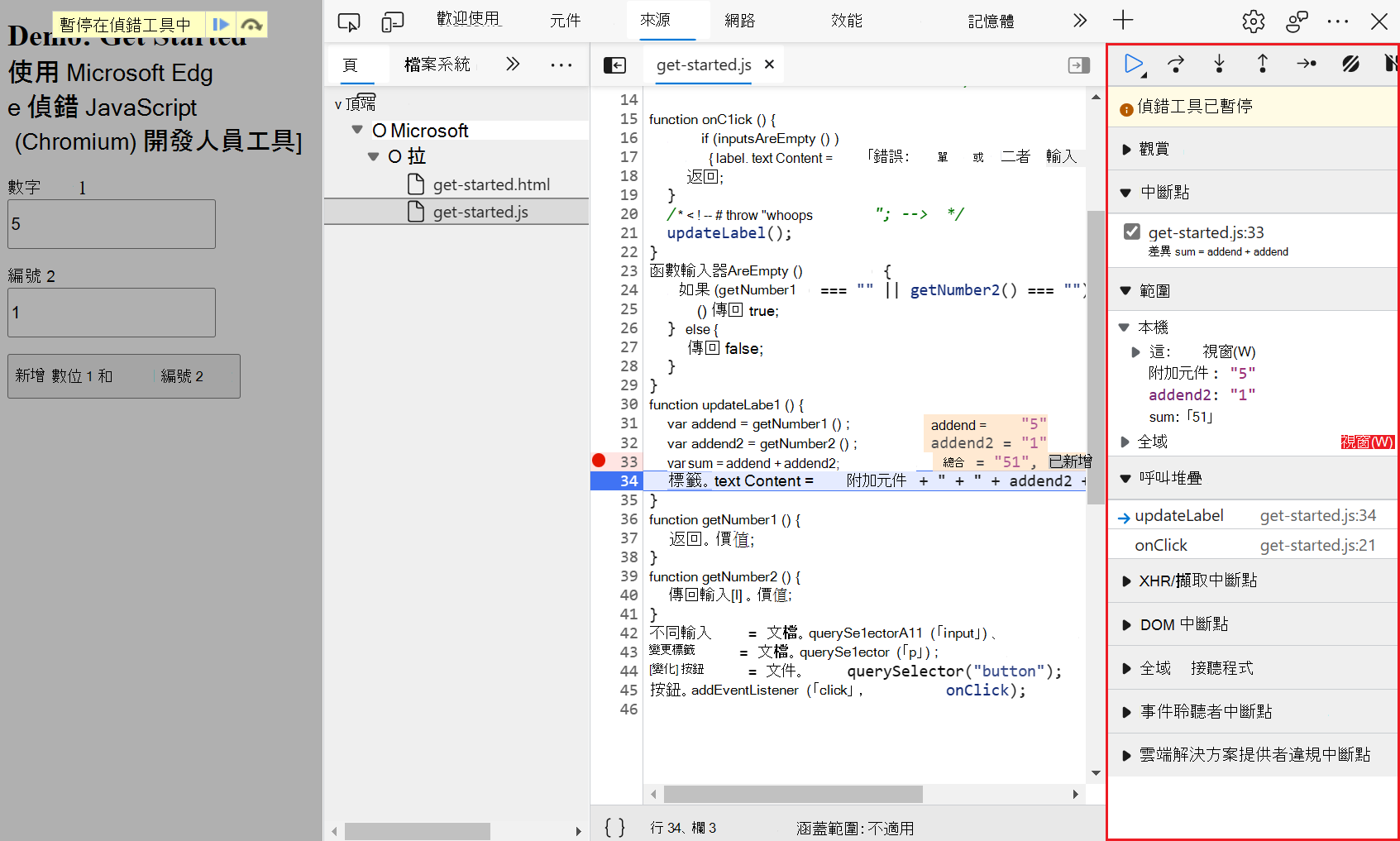The height and width of the screenshot is (841, 1400).
Task: Switch to the 來源 sources tab
Action: (x=655, y=20)
